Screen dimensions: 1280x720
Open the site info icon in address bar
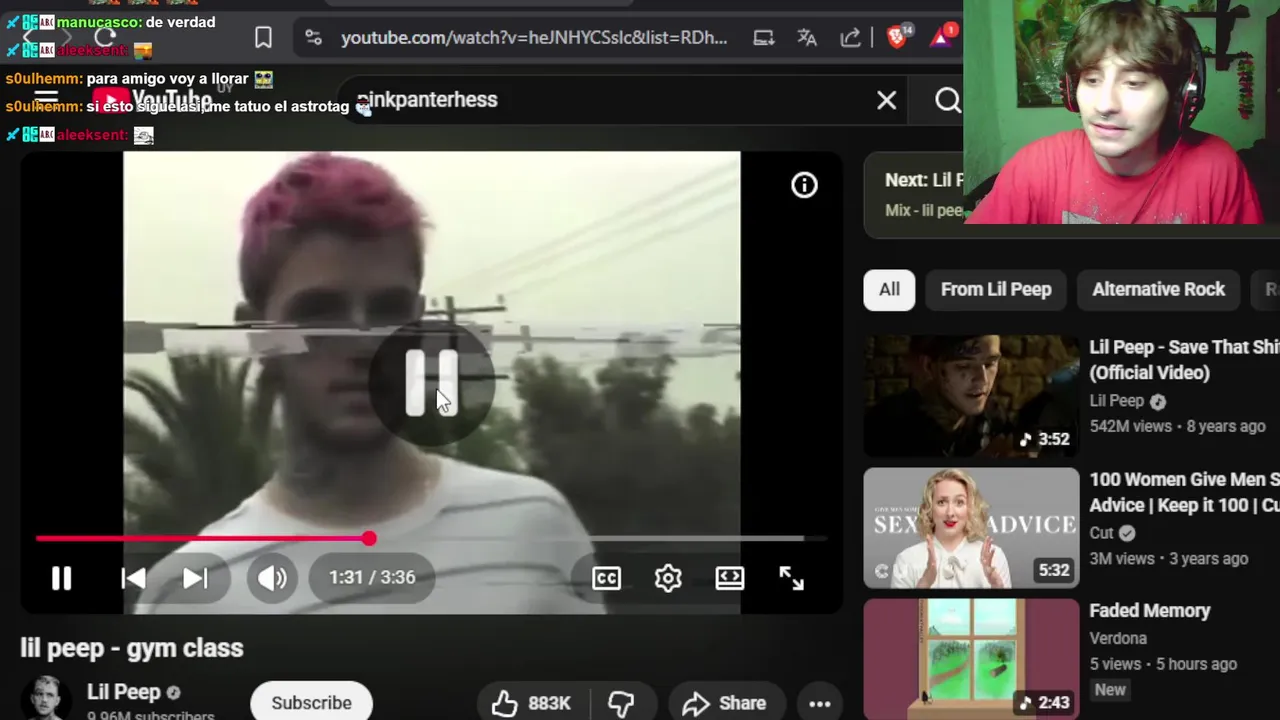tap(314, 38)
